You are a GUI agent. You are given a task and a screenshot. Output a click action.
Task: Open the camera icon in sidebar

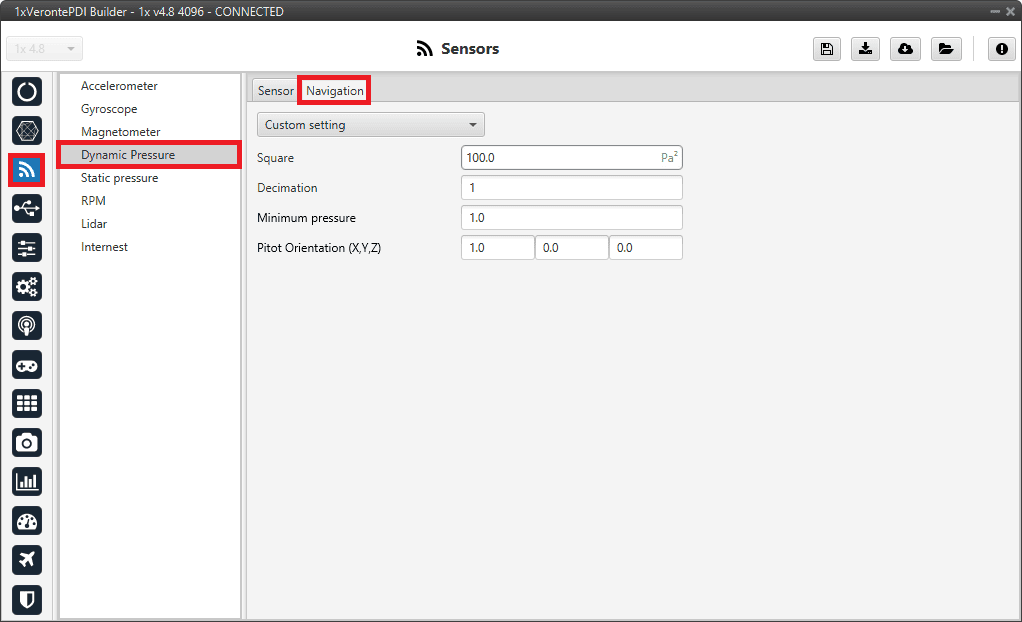pos(27,442)
